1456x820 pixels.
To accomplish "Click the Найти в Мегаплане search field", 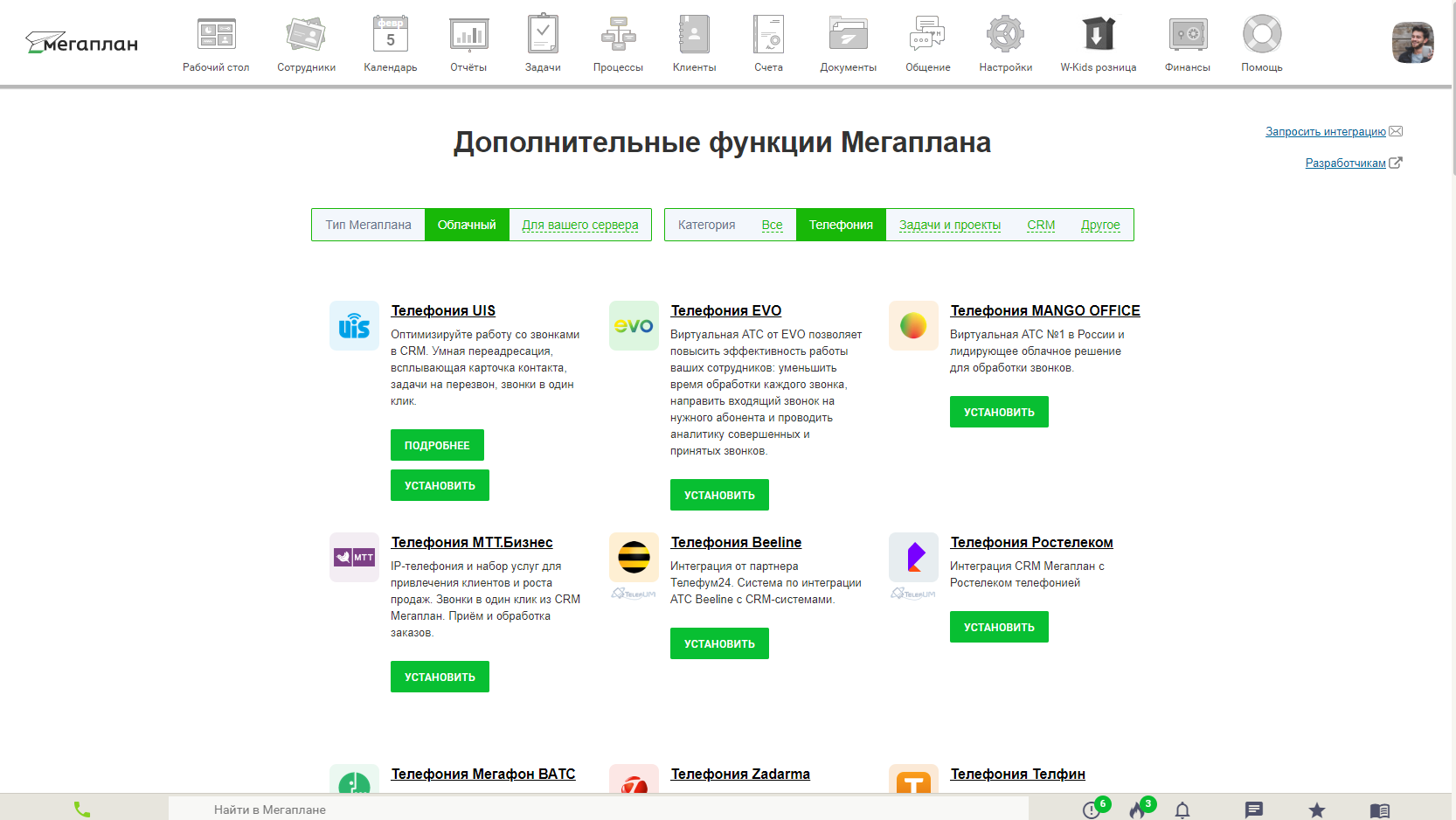I will (598, 810).
